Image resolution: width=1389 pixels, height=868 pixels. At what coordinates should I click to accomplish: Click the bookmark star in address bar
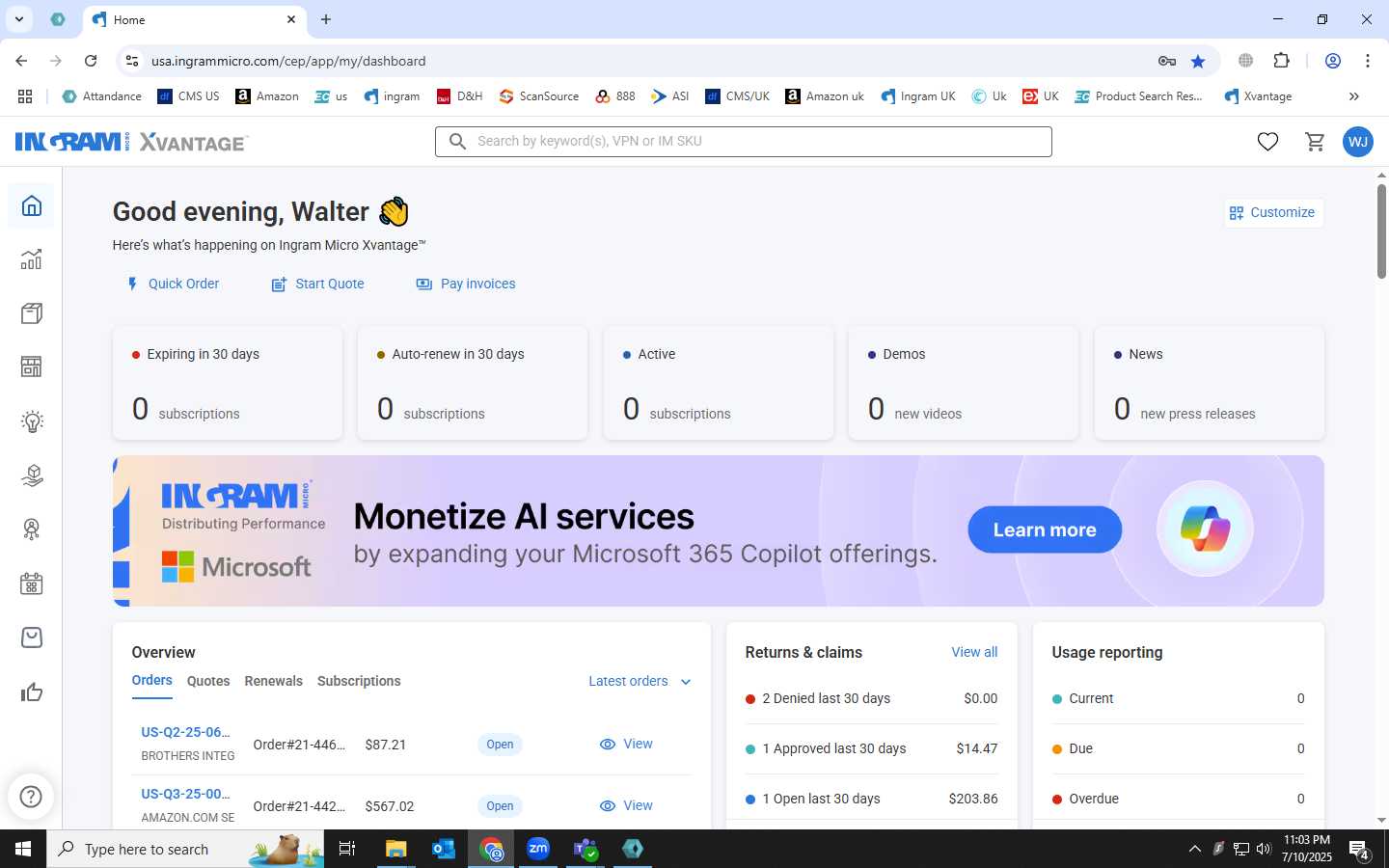click(x=1198, y=61)
